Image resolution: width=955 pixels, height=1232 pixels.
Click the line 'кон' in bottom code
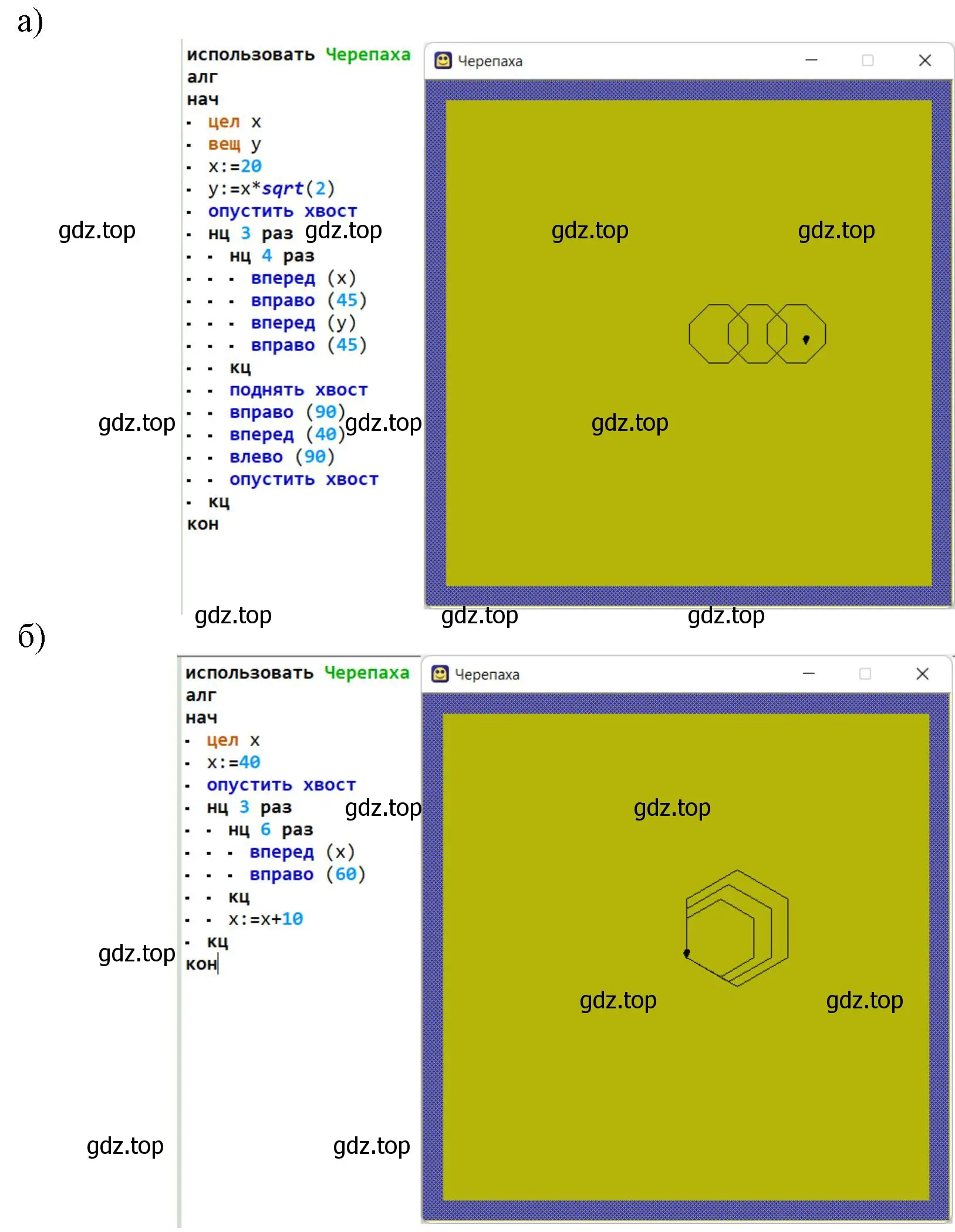pos(201,964)
